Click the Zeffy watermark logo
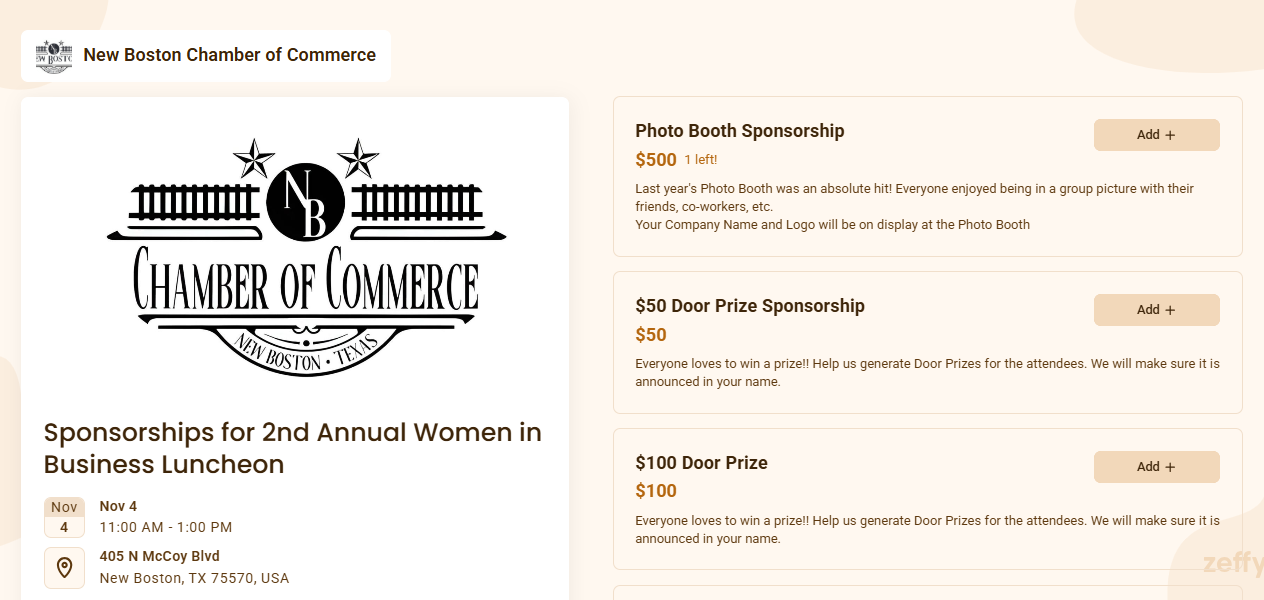The image size is (1264, 600). tap(1233, 564)
